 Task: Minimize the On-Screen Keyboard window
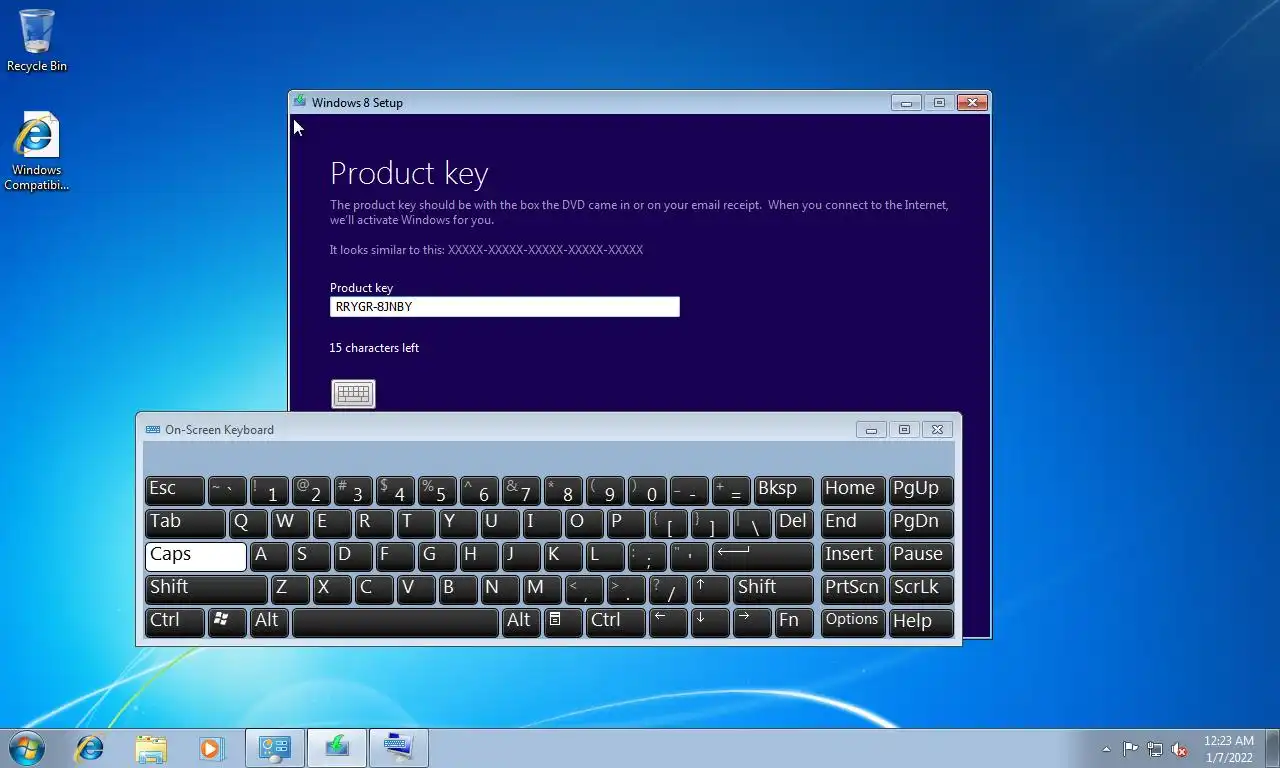pyautogui.click(x=871, y=430)
